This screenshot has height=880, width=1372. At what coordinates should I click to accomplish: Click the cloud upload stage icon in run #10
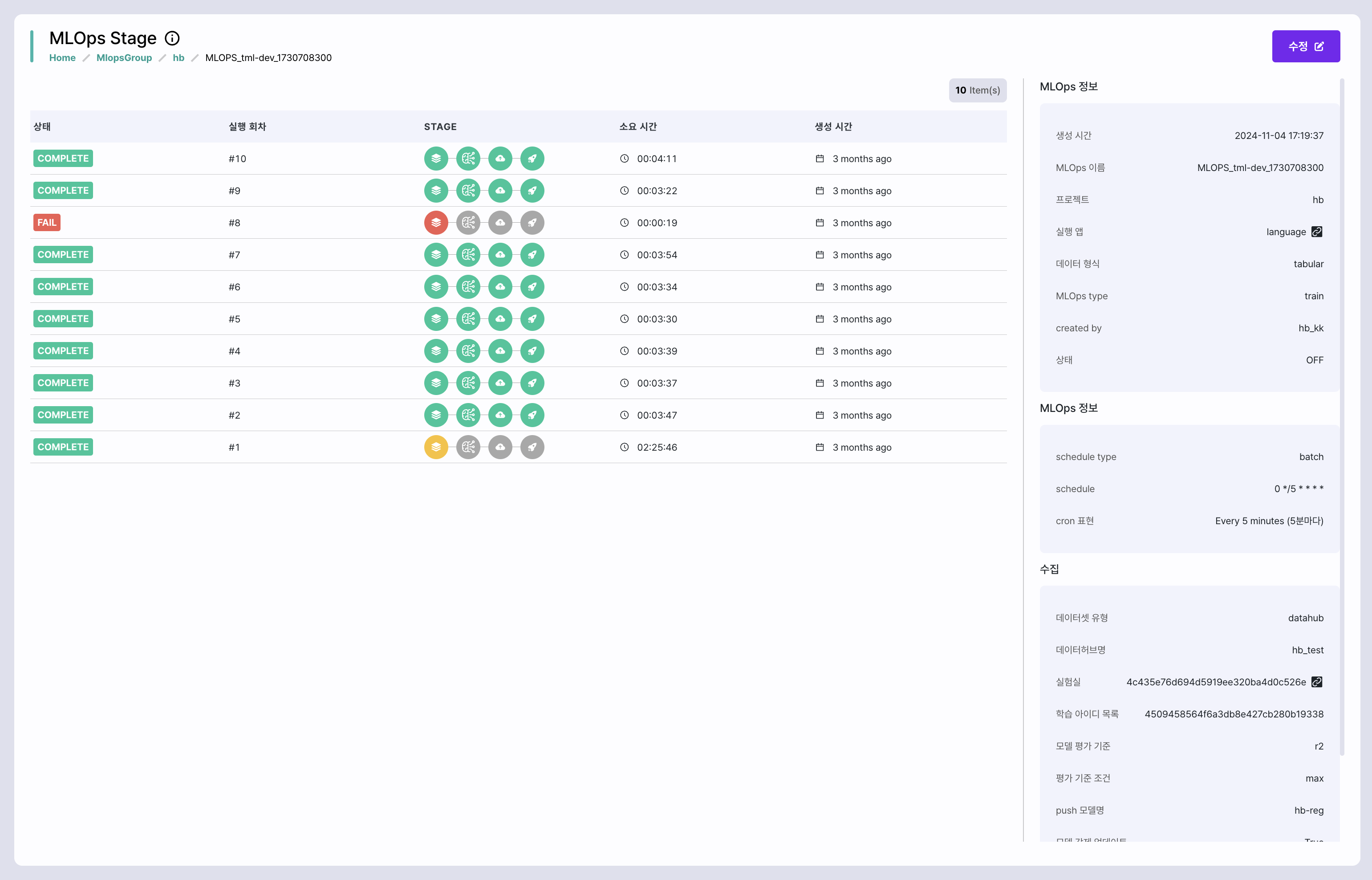pos(500,159)
